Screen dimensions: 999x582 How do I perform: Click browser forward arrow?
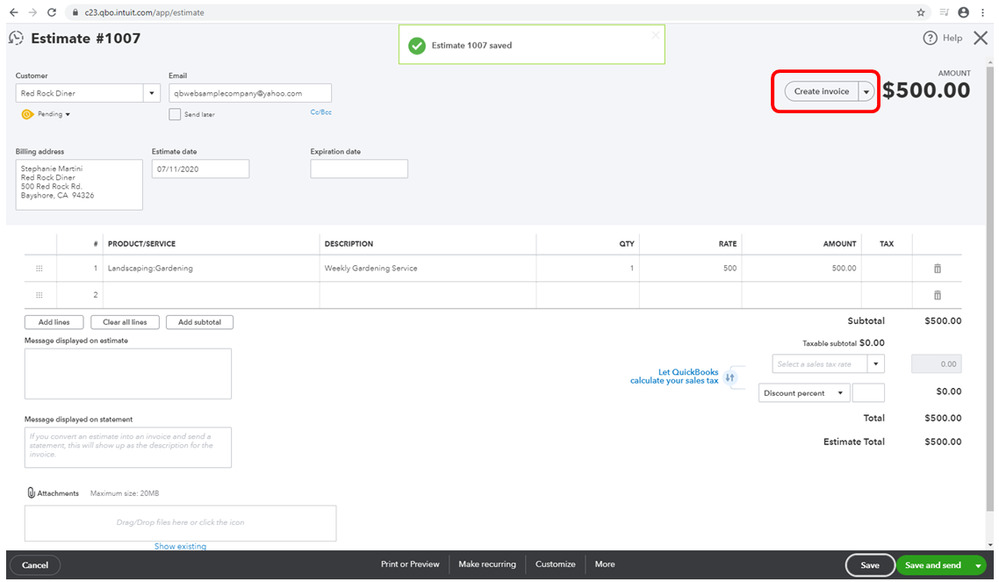(32, 12)
